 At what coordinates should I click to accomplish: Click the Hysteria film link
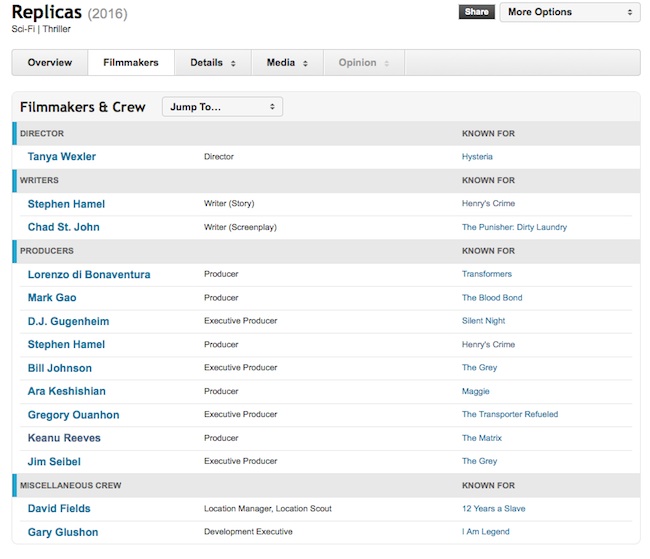click(477, 157)
